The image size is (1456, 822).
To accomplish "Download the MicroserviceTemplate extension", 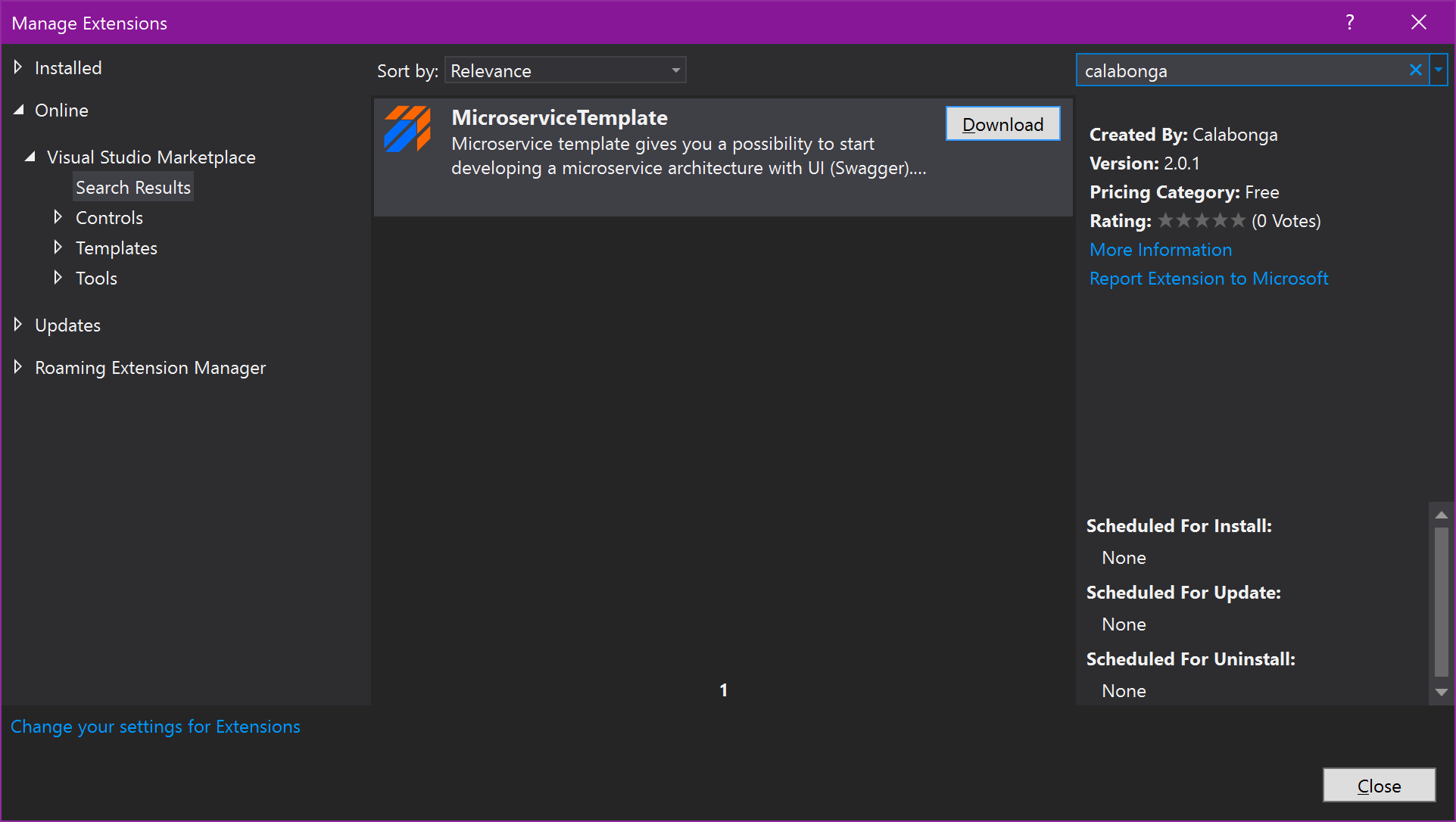I will pos(1002,124).
